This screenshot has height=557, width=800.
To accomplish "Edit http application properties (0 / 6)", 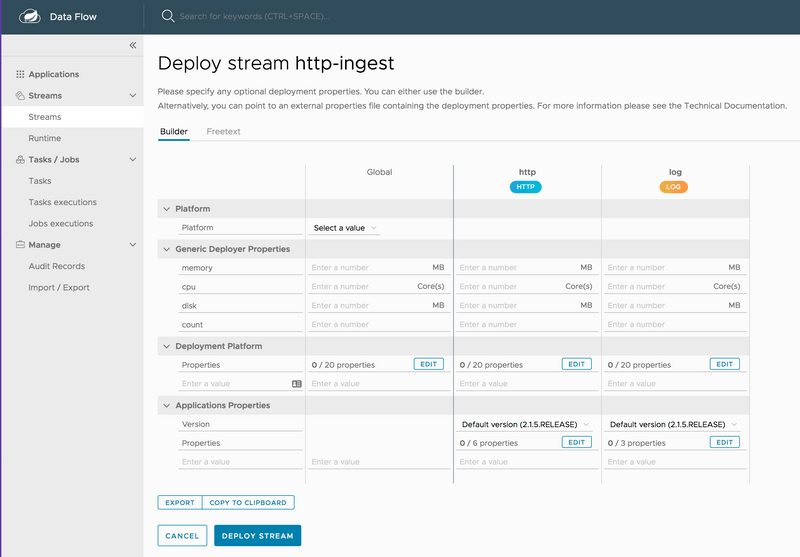I will [x=577, y=442].
